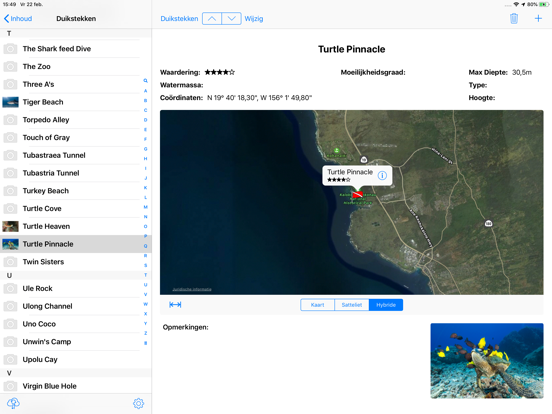552x414 pixels.
Task: Jump to letter A in index bar
Action: [x=145, y=91]
